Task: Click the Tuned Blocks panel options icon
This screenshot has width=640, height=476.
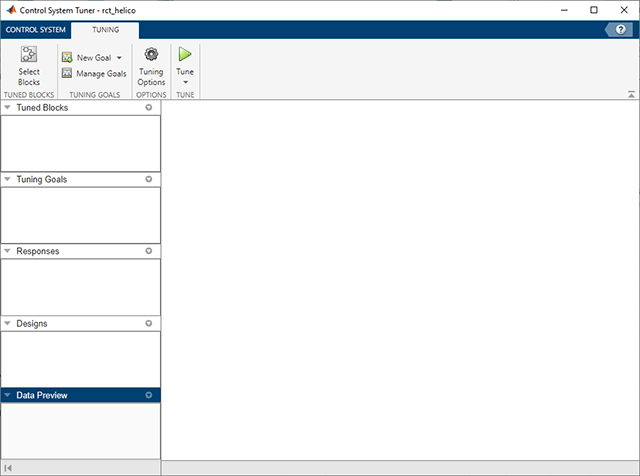Action: pyautogui.click(x=149, y=107)
